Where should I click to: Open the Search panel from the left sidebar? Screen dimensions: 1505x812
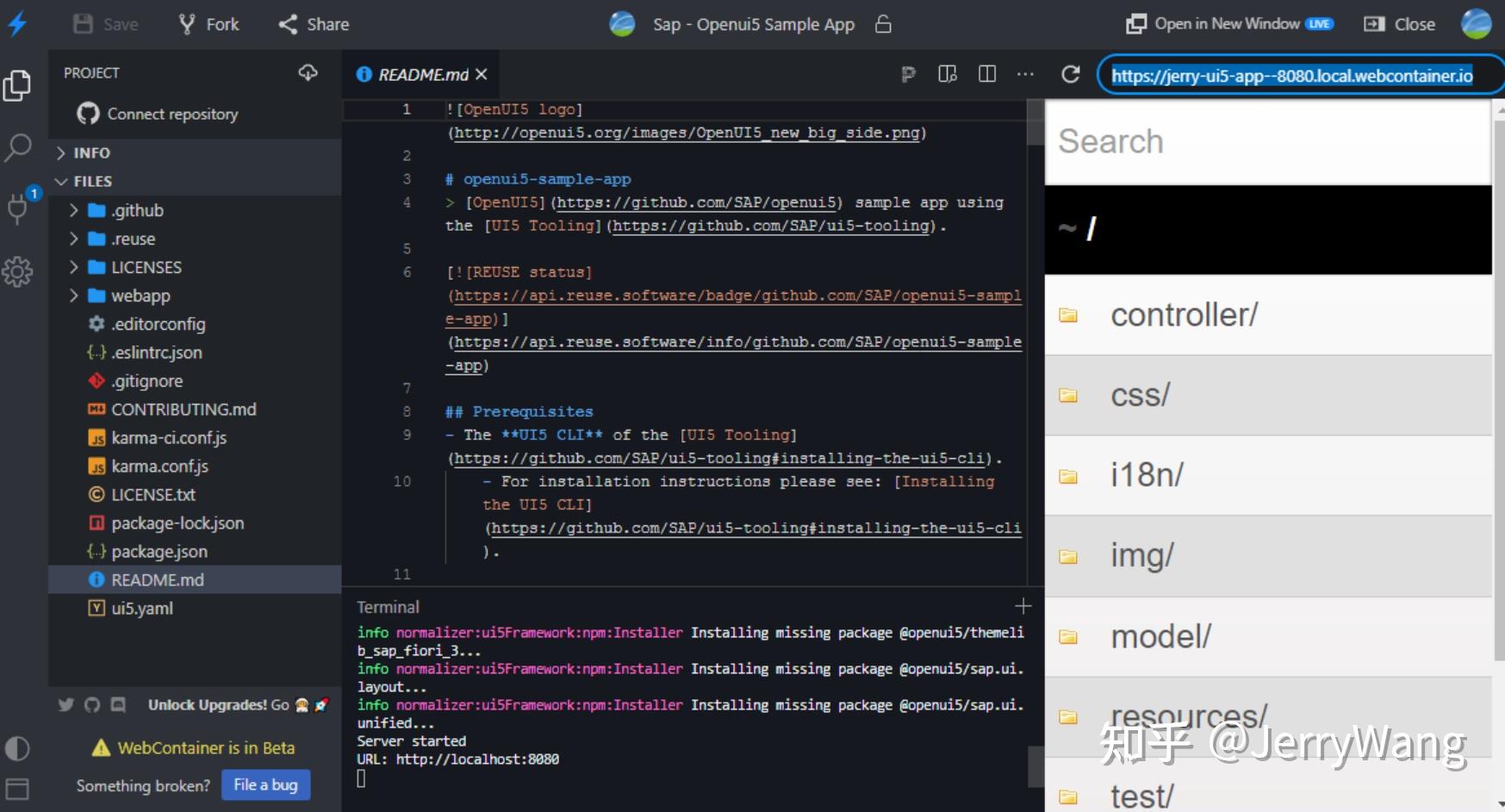coord(18,148)
